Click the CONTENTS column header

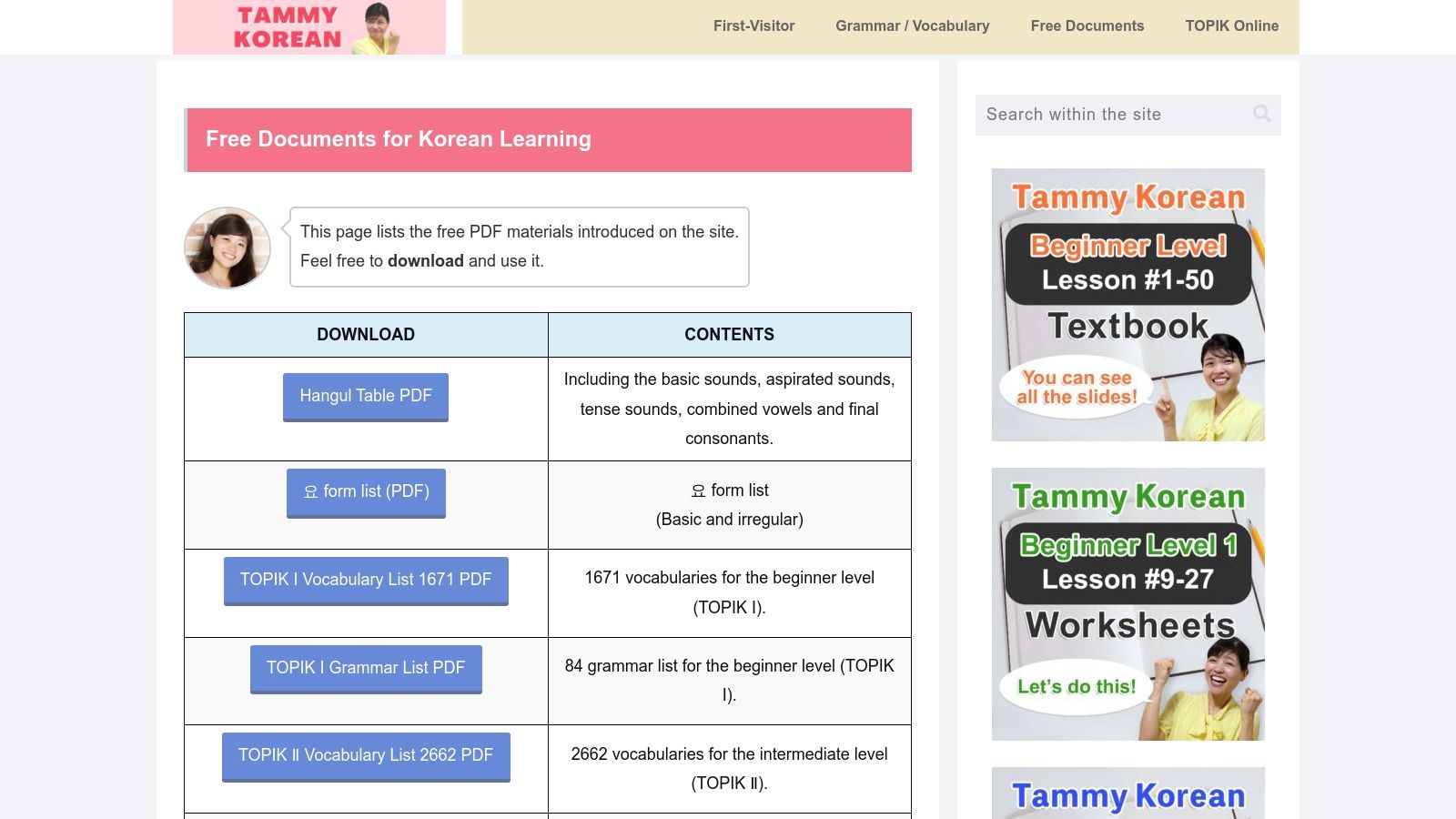click(728, 334)
